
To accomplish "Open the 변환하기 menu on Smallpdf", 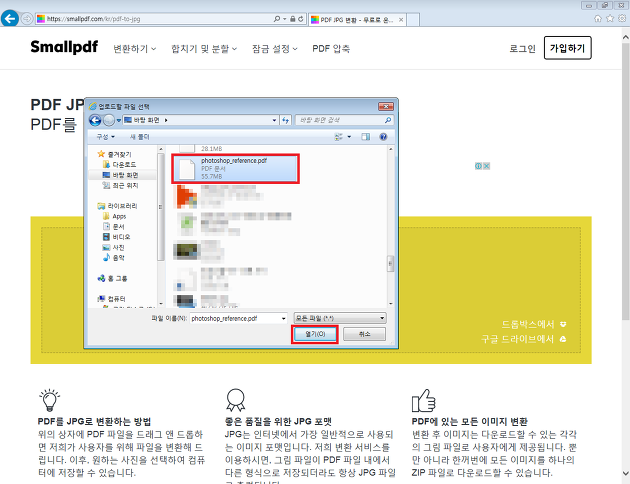I will [x=135, y=49].
